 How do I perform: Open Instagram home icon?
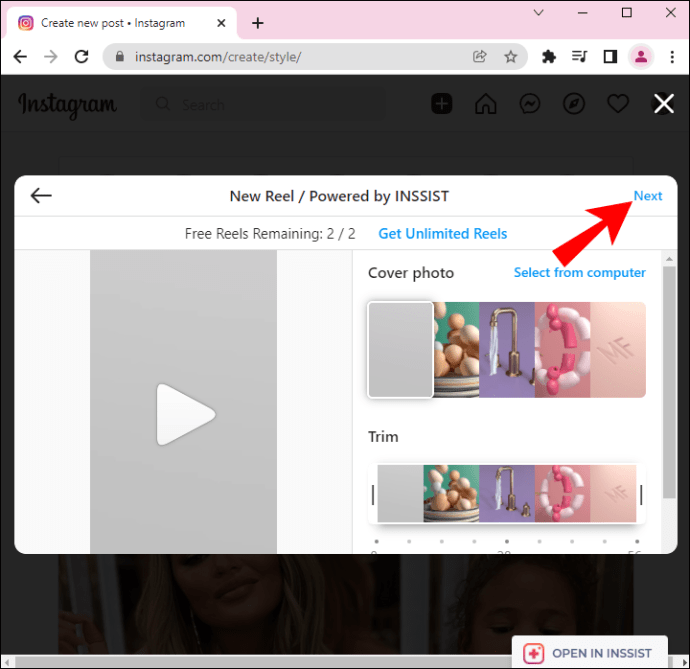click(x=486, y=104)
